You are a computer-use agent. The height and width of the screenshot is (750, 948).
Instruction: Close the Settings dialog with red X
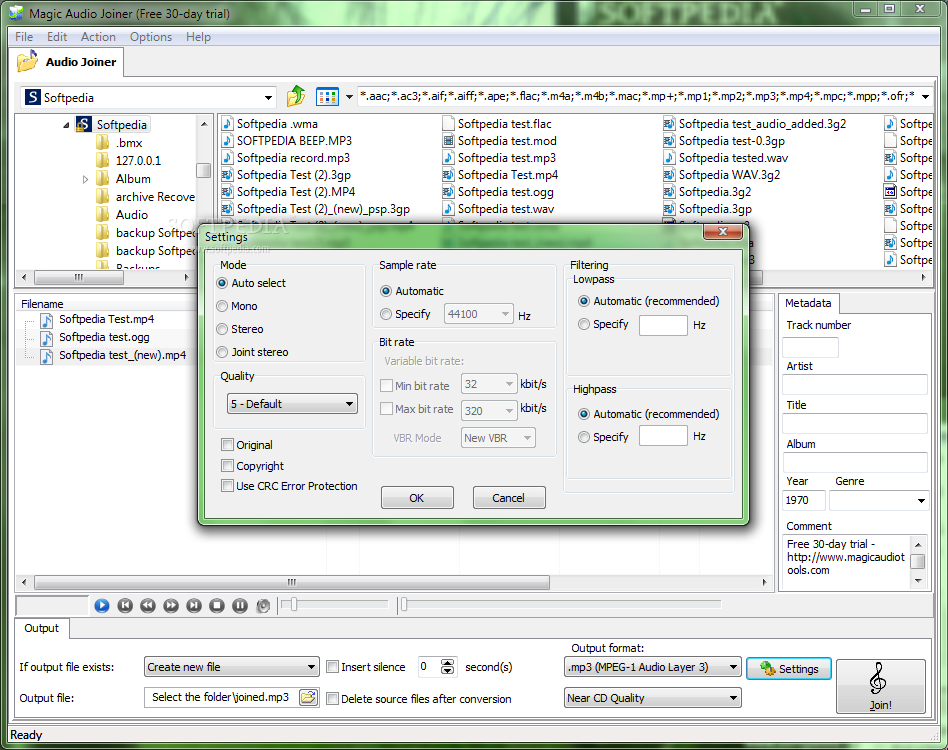pos(722,231)
